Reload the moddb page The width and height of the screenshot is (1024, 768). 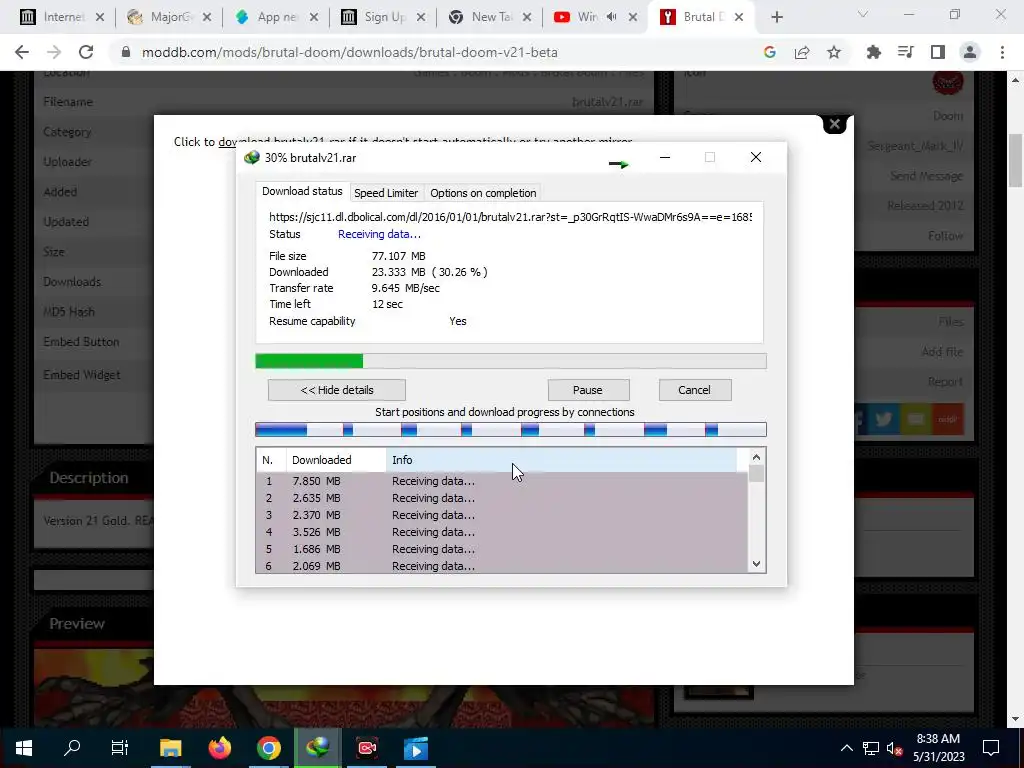point(86,52)
